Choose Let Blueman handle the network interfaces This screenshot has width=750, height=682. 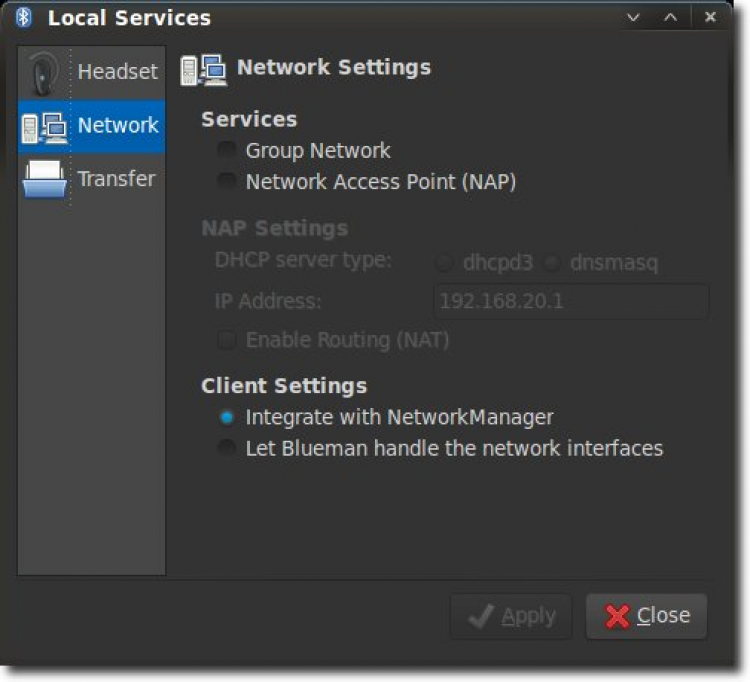(228, 448)
